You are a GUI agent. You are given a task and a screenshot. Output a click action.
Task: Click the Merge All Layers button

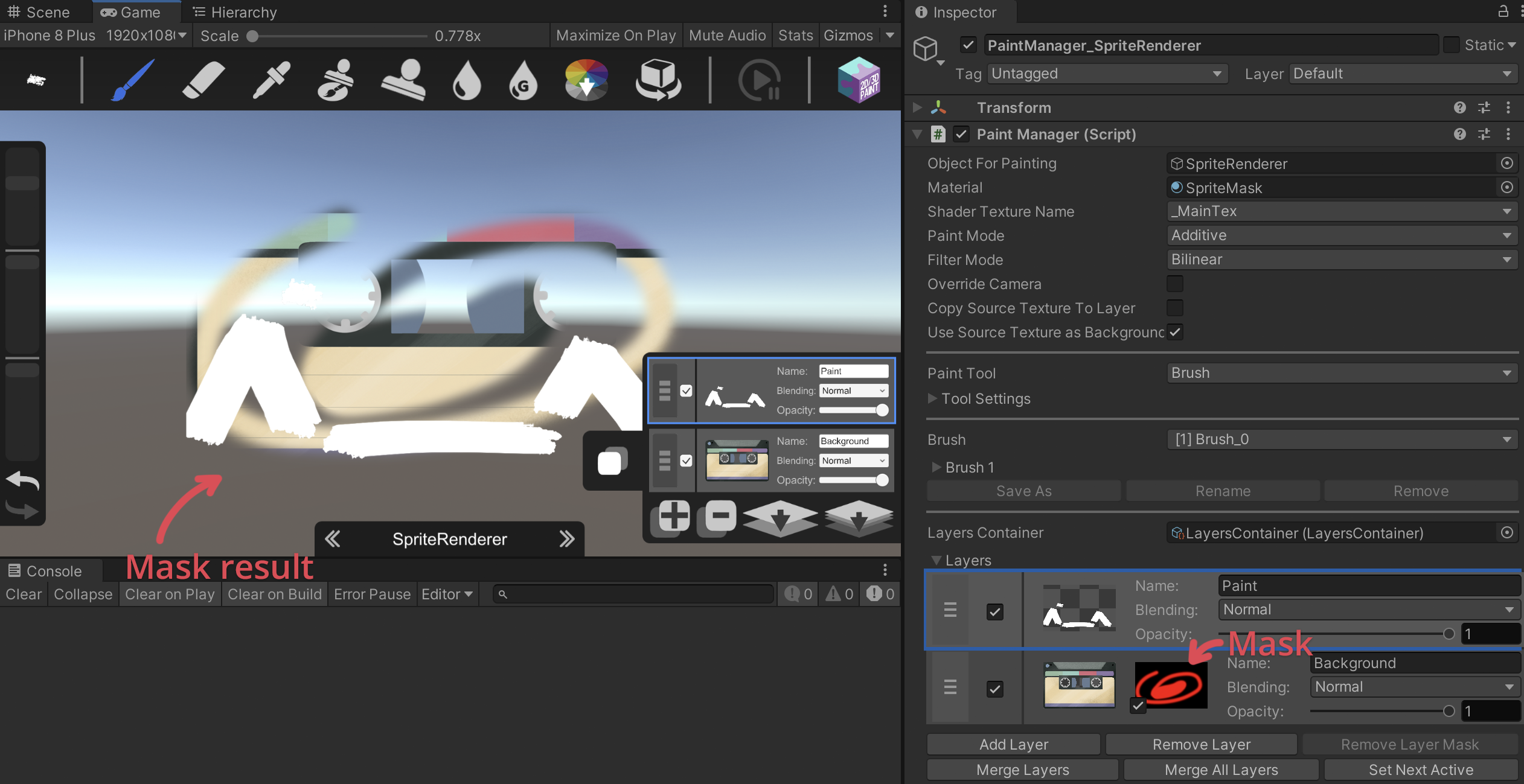[1221, 770]
